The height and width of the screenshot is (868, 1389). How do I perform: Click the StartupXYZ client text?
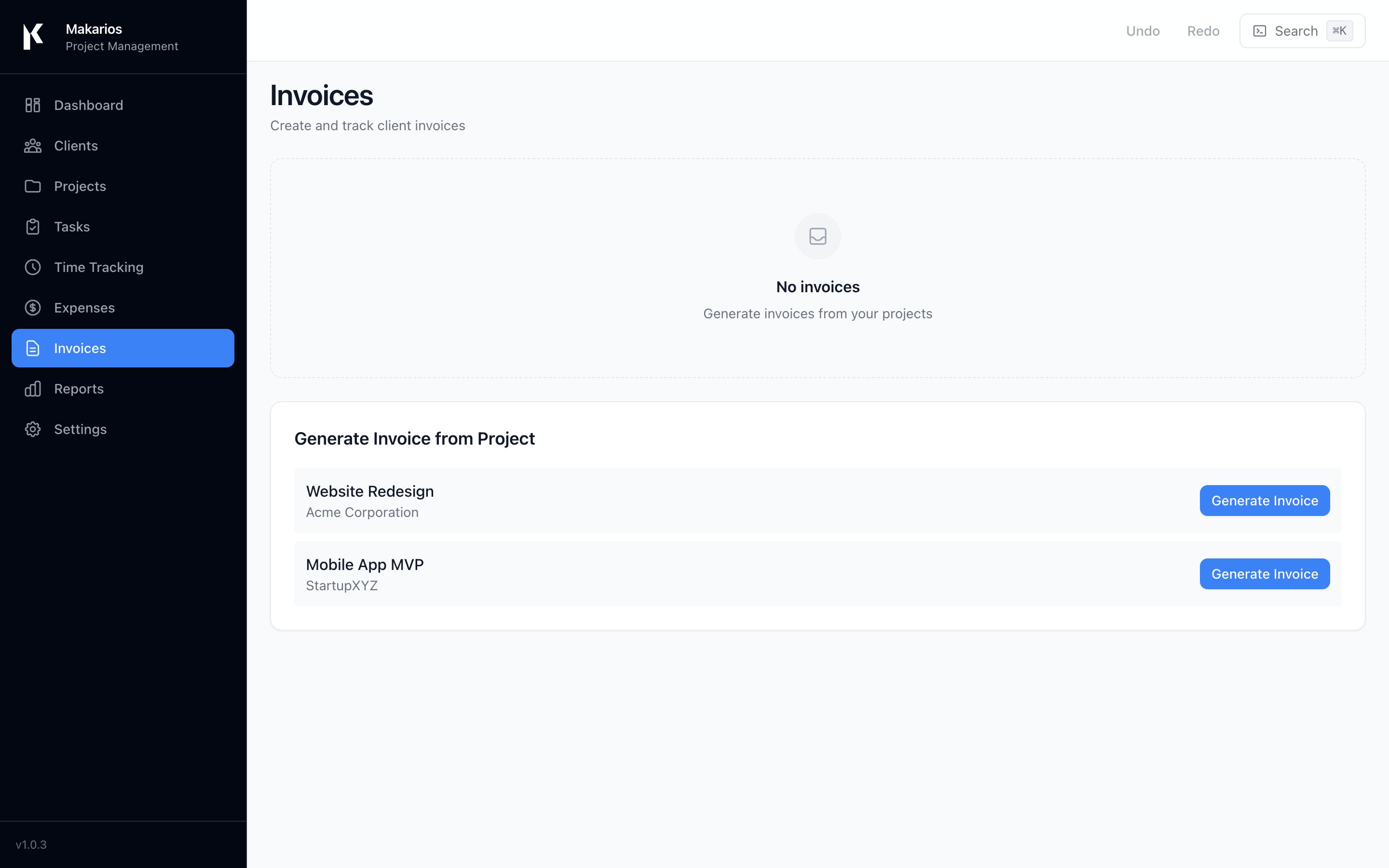[341, 585]
